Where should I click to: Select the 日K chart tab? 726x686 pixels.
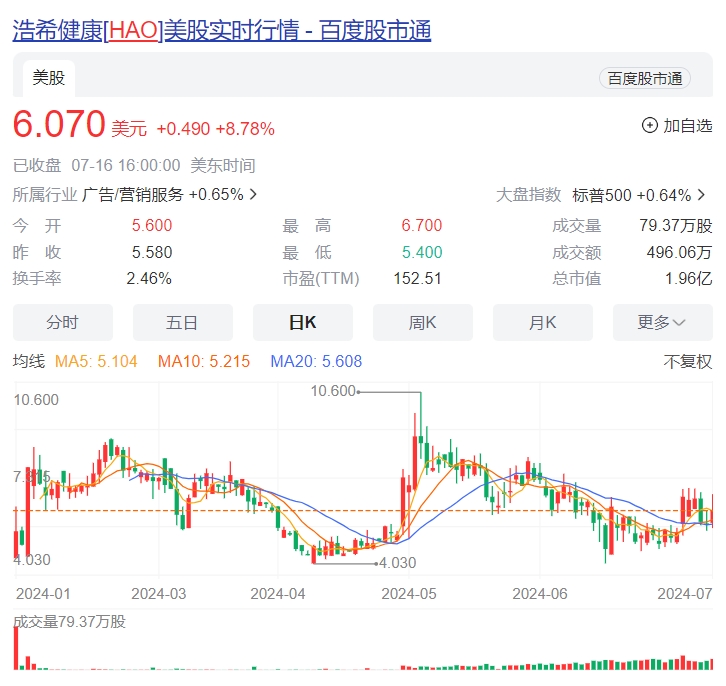302,322
